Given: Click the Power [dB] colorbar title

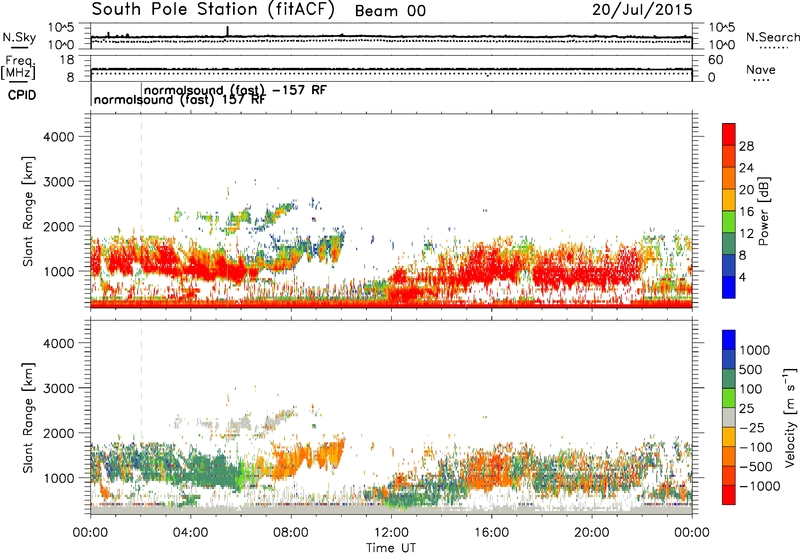Looking at the screenshot, I should [763, 211].
